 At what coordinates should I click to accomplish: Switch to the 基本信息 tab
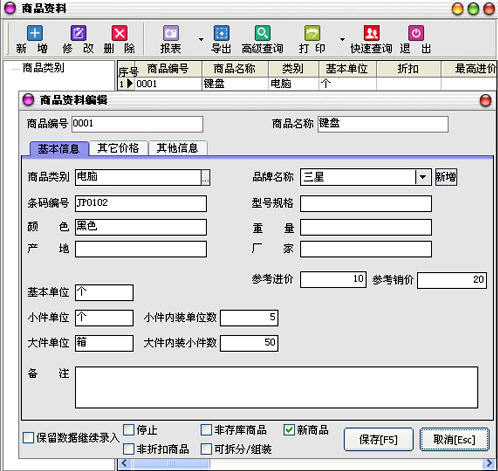(x=59, y=148)
